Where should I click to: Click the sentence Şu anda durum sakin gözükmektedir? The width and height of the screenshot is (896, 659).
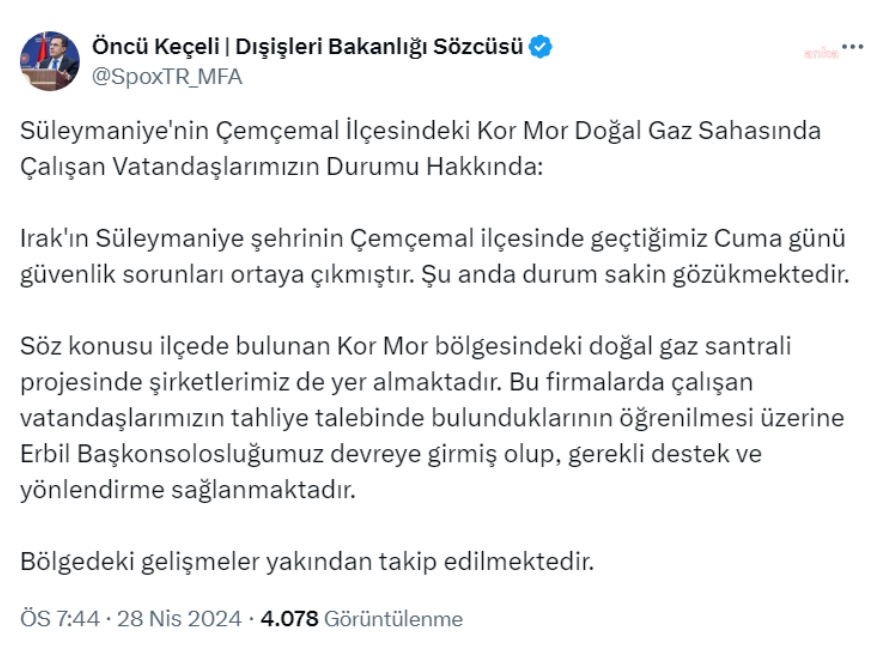(635, 275)
